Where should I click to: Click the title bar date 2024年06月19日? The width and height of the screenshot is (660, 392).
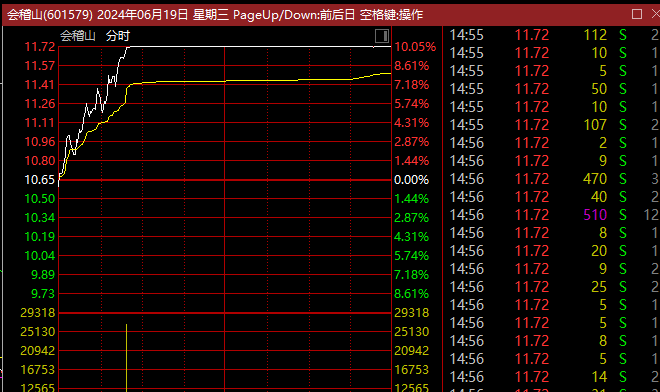click(143, 15)
